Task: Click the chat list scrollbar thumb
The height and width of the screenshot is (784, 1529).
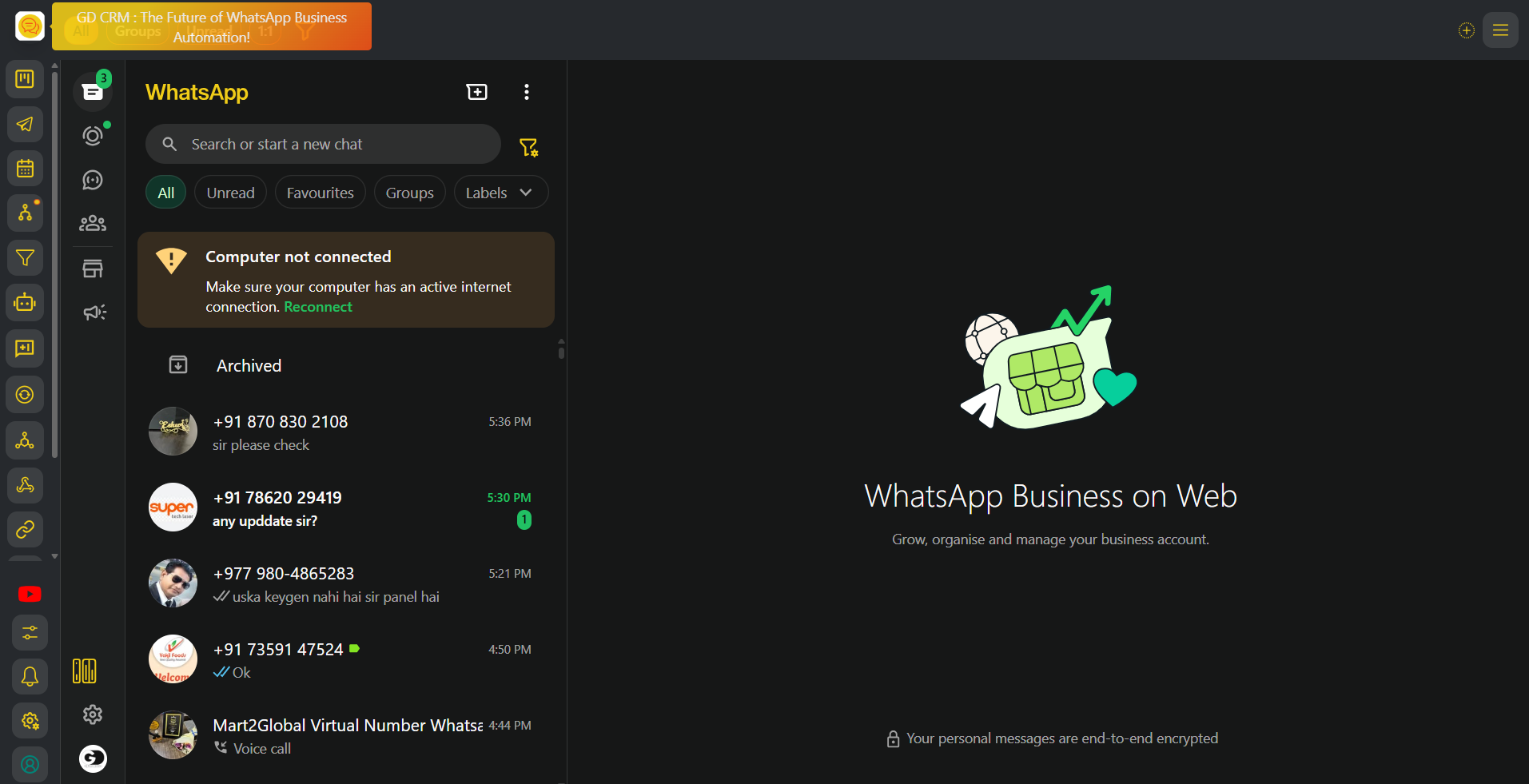Action: [x=561, y=352]
